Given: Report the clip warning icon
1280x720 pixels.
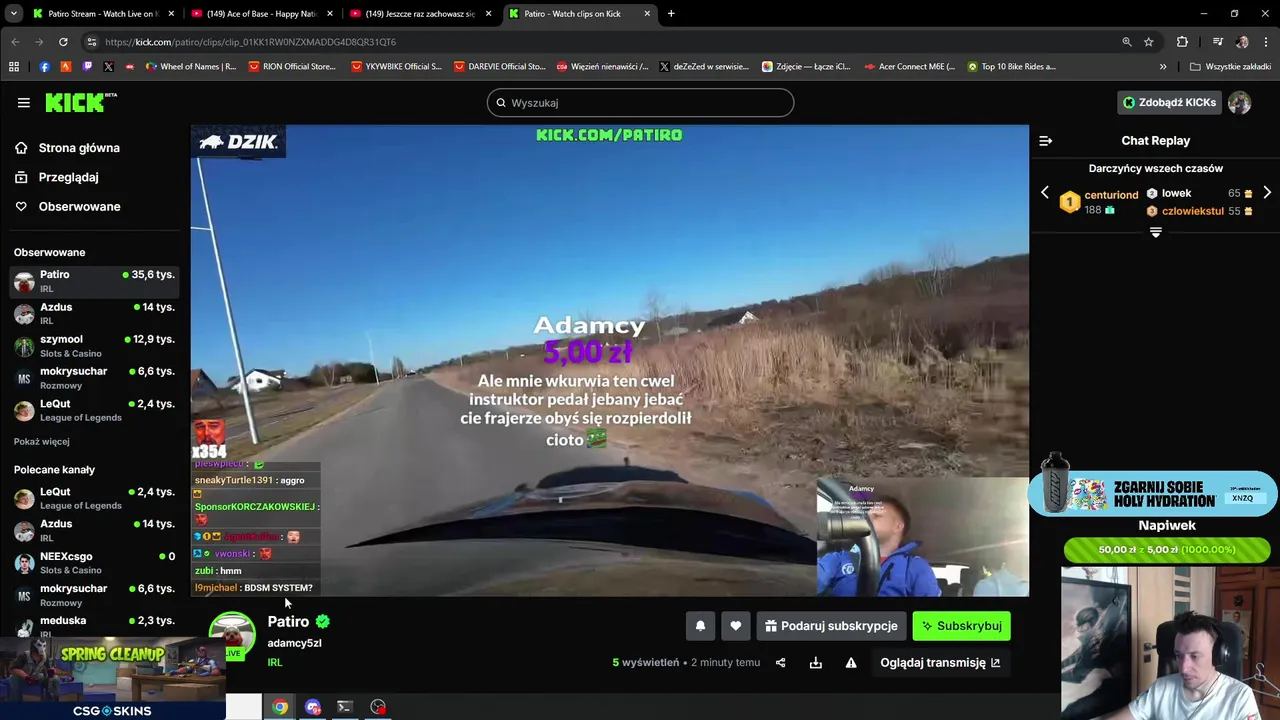Looking at the screenshot, I should 851,663.
